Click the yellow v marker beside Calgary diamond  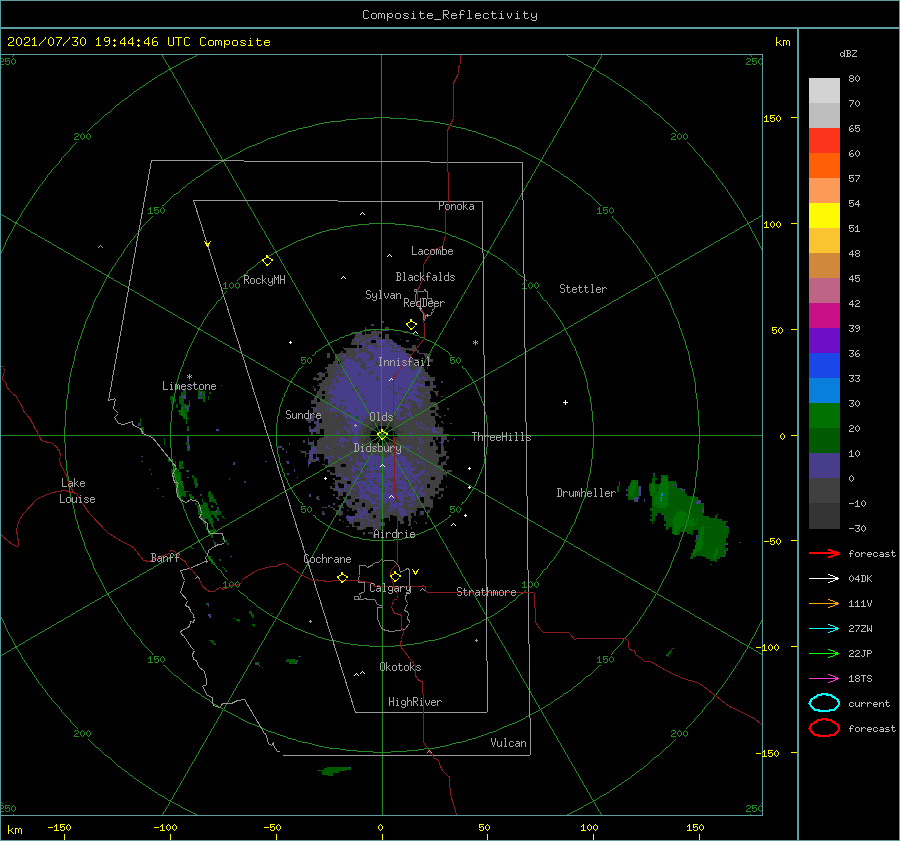[x=416, y=572]
